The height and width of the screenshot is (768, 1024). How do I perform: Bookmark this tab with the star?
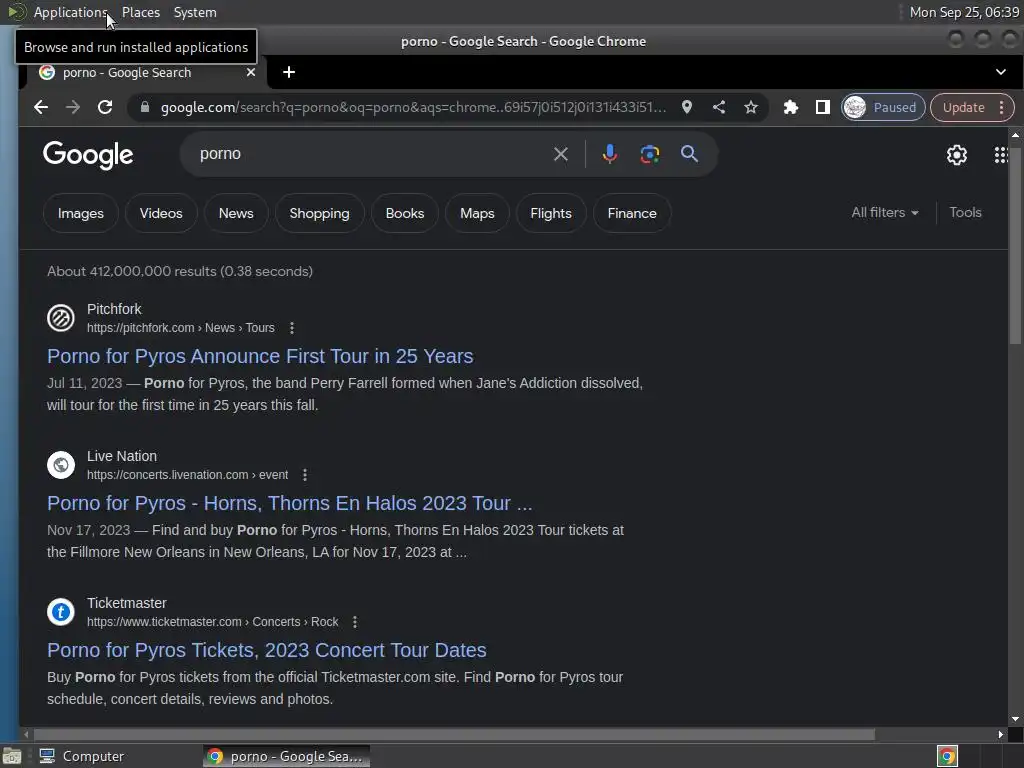point(751,107)
